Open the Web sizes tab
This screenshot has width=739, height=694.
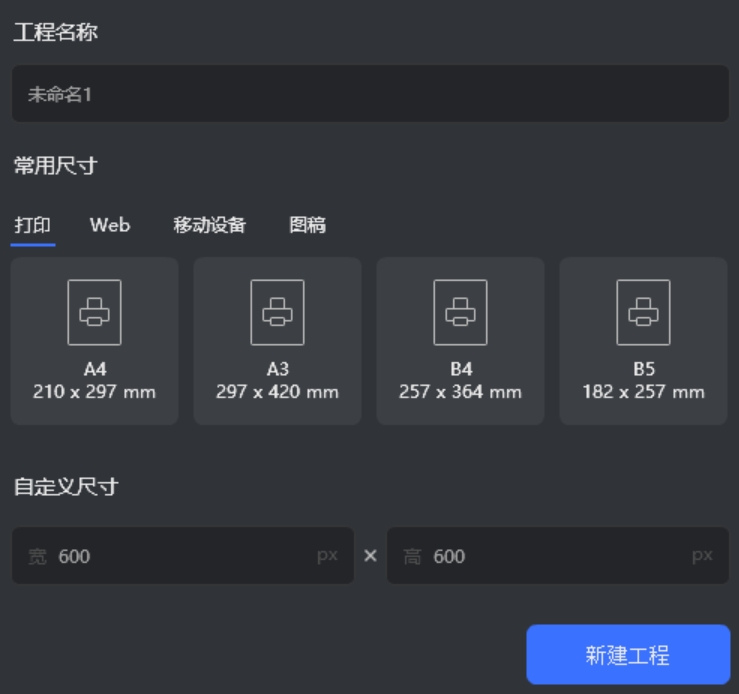110,225
